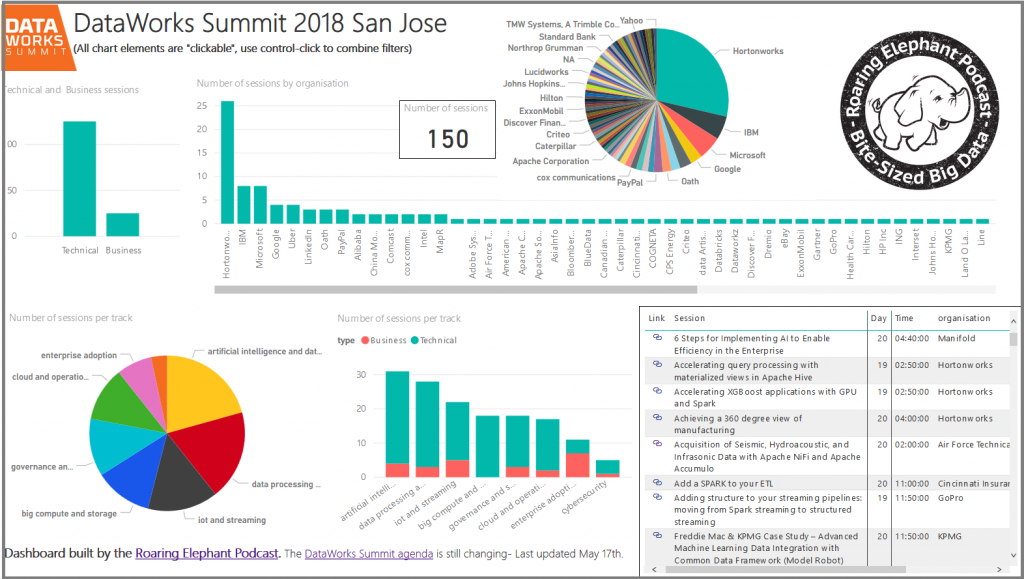This screenshot has height=579, width=1024.
Task: Open the Roaring Elephant Podcast hyperlink
Action: click(x=206, y=553)
